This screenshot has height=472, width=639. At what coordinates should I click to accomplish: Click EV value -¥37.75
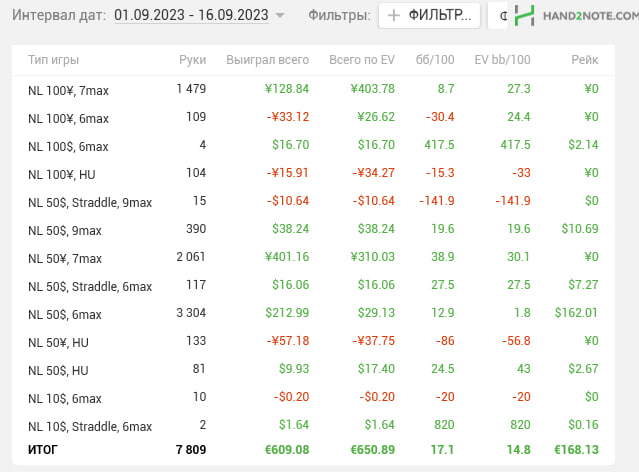pos(374,340)
